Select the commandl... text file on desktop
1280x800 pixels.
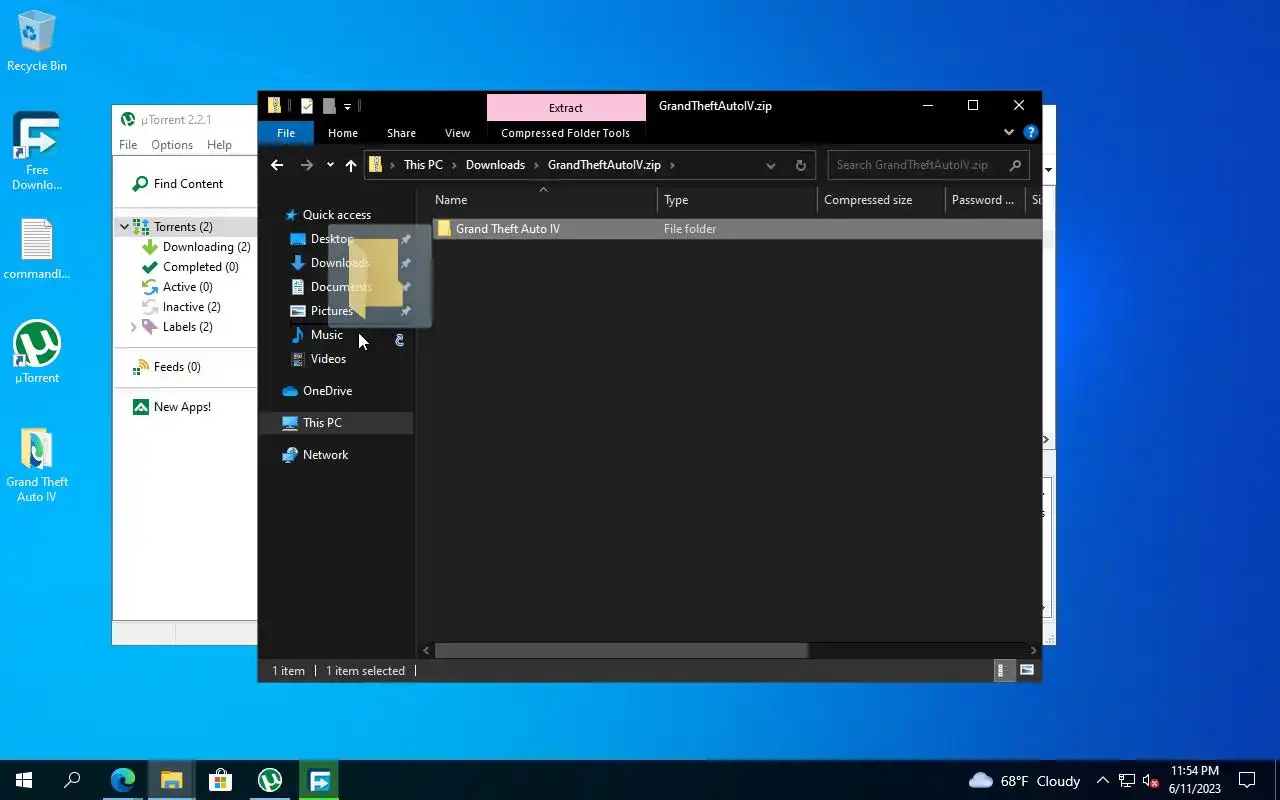tap(37, 249)
